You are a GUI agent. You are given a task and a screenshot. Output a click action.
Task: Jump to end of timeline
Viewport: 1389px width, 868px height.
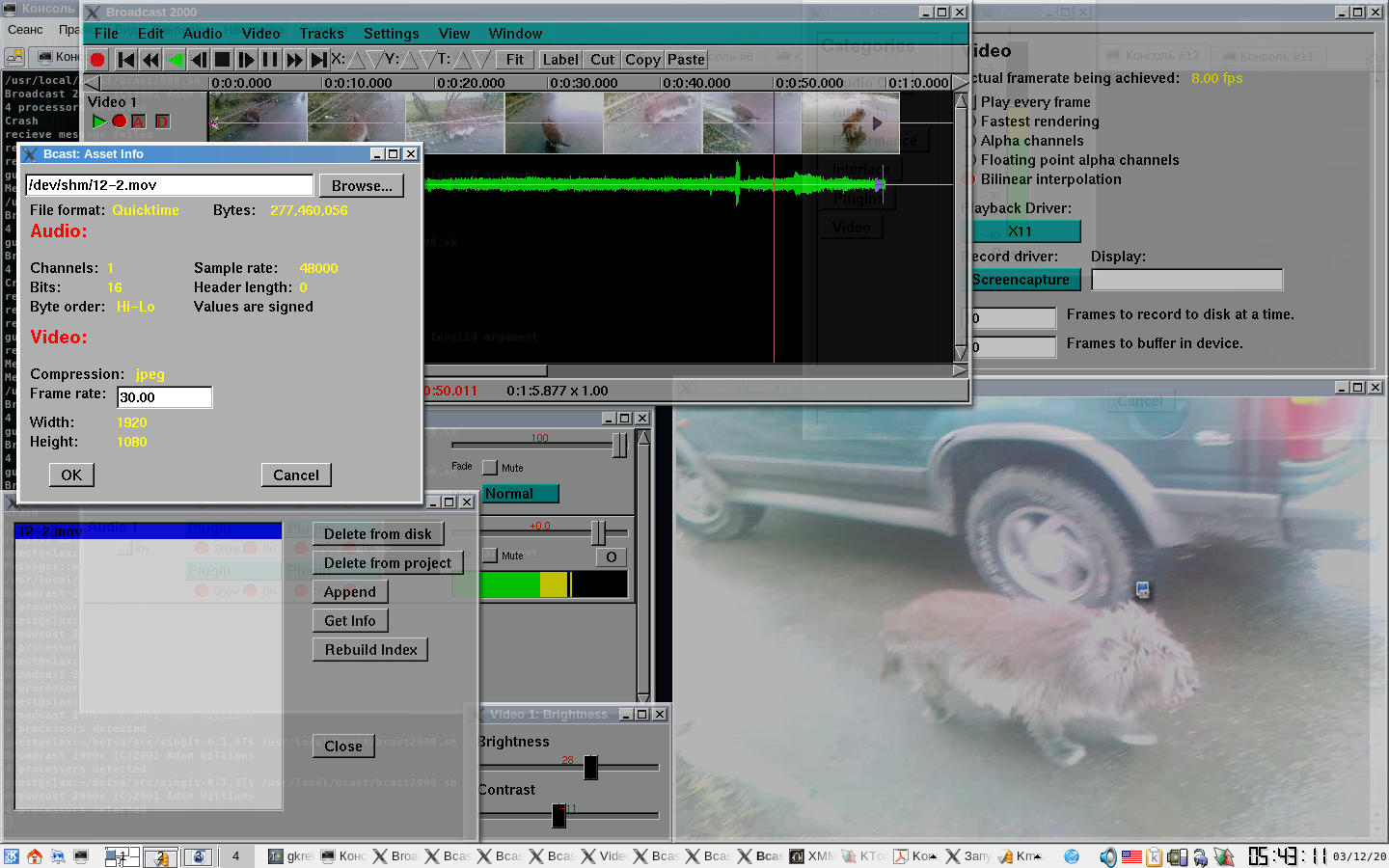point(318,60)
